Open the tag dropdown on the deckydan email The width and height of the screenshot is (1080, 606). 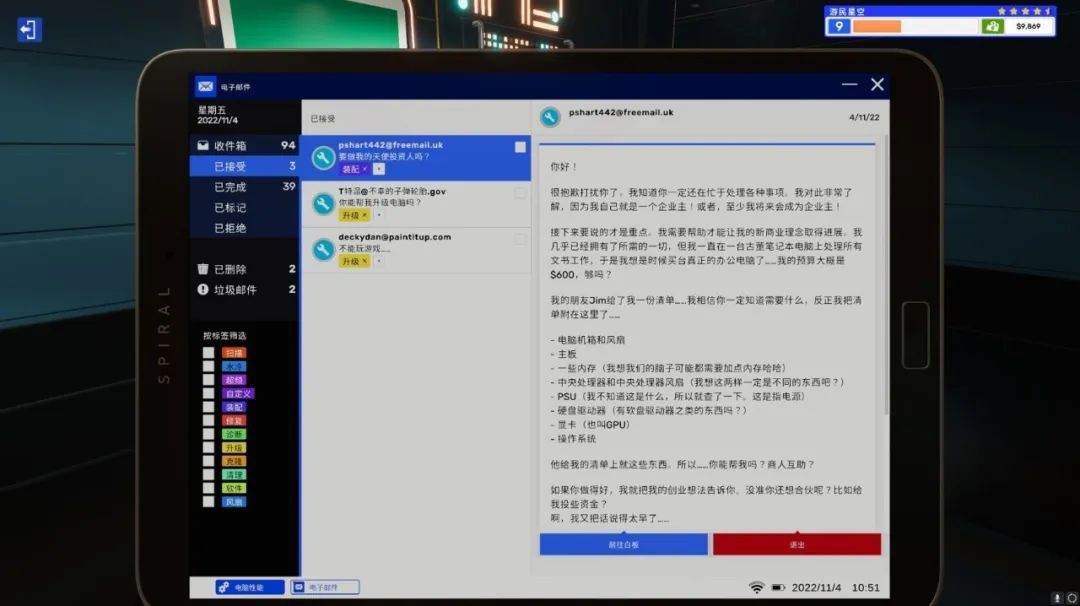379,261
